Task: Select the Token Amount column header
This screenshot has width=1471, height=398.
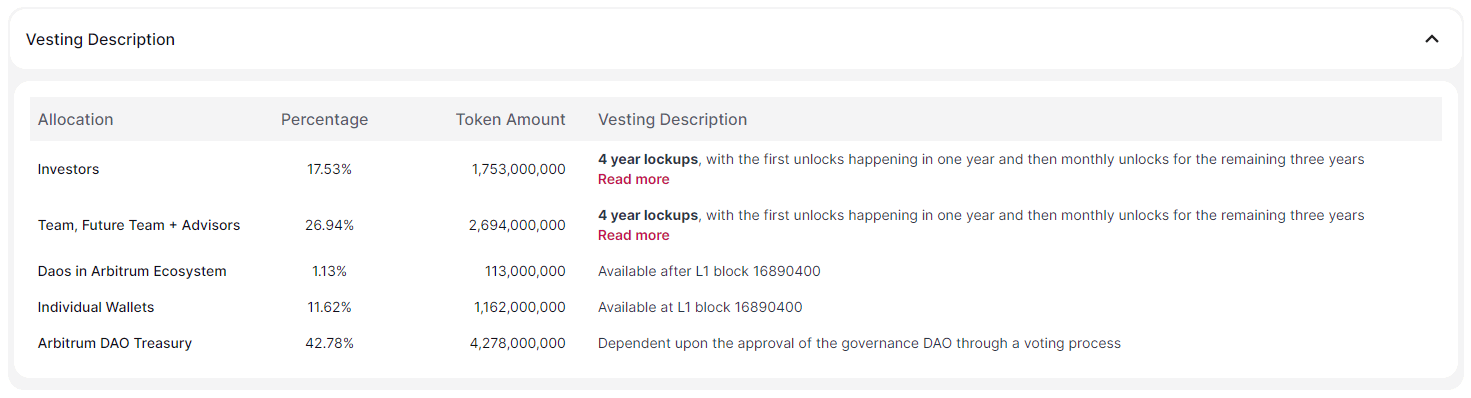Action: click(x=510, y=119)
